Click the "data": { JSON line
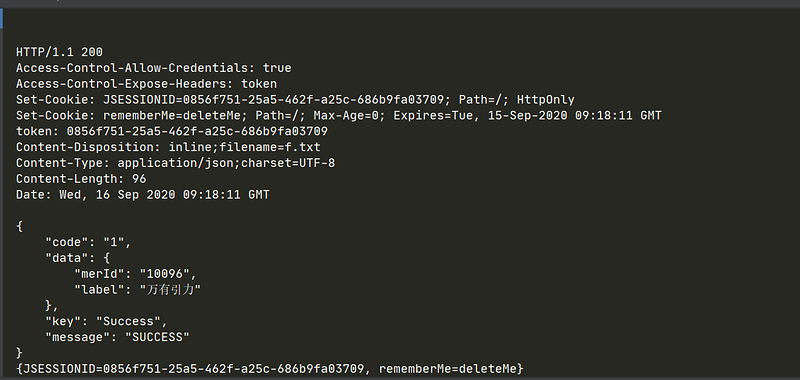 click(78, 258)
